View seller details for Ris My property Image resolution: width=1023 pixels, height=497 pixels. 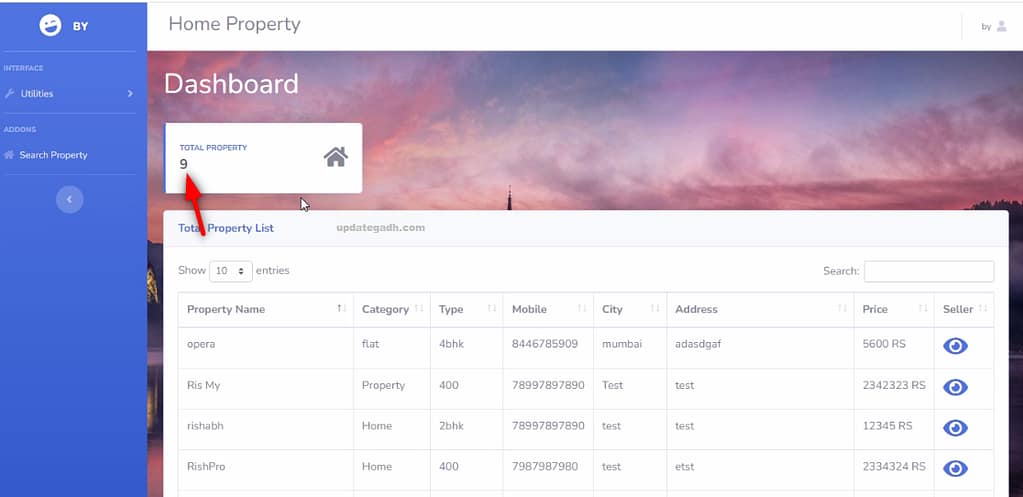(x=955, y=387)
